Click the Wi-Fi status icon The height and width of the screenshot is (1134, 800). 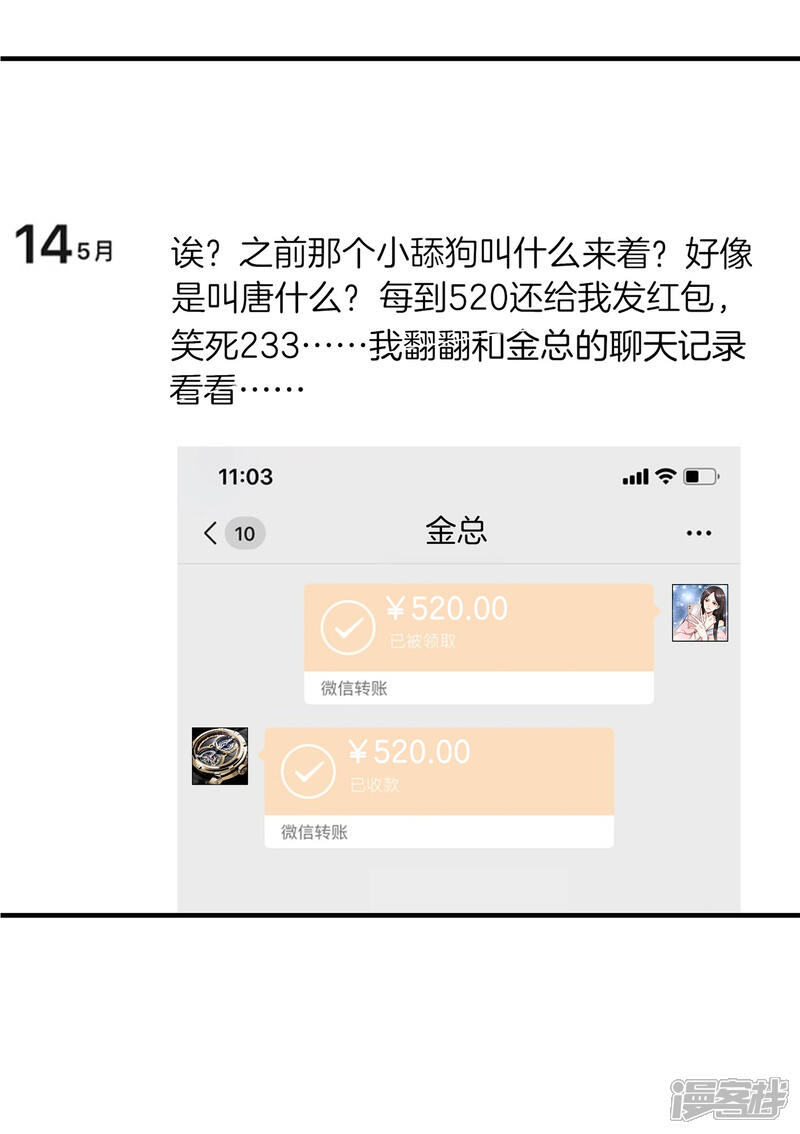[665, 476]
